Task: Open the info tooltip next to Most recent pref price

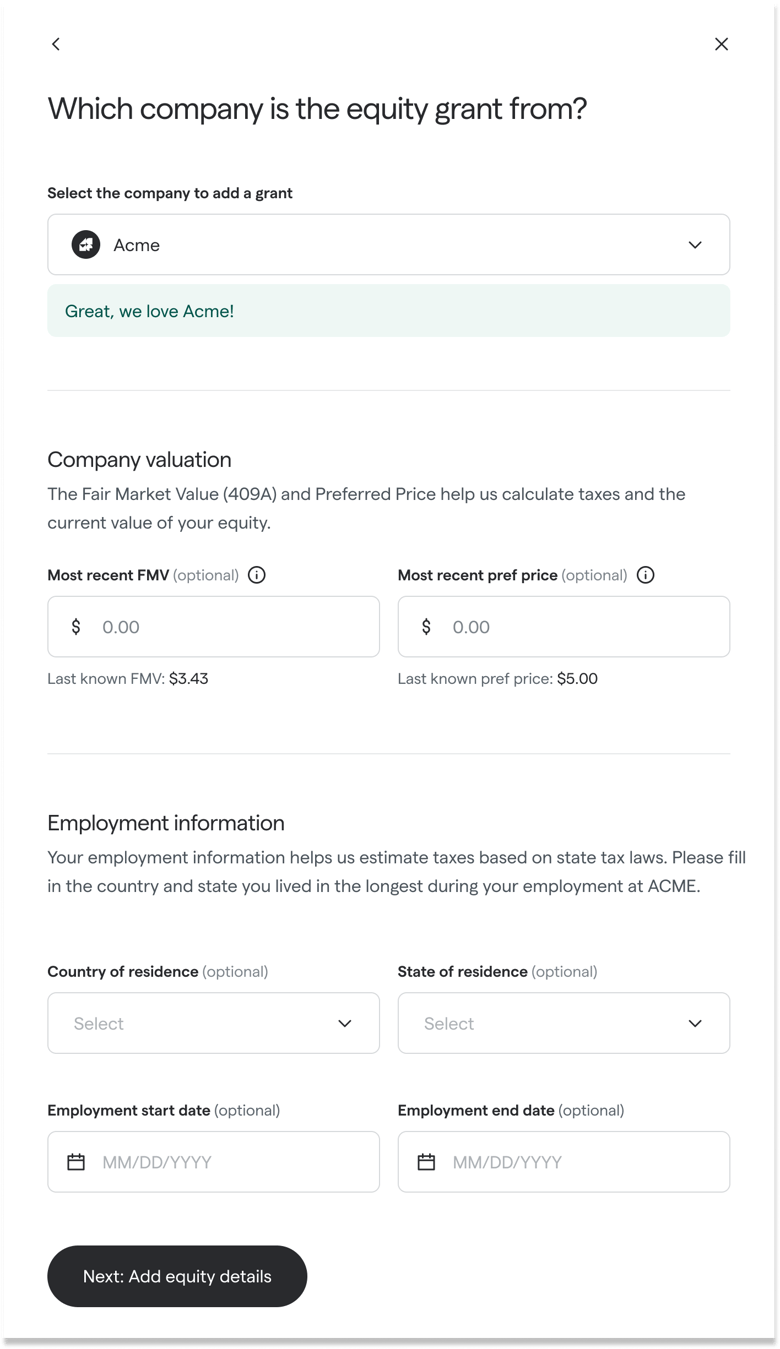Action: pos(645,575)
